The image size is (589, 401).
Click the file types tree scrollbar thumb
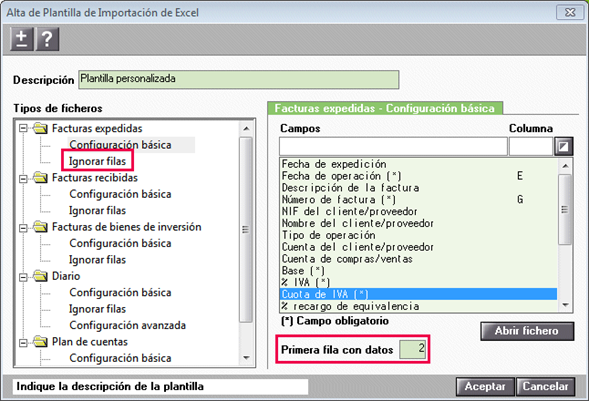pos(246,229)
